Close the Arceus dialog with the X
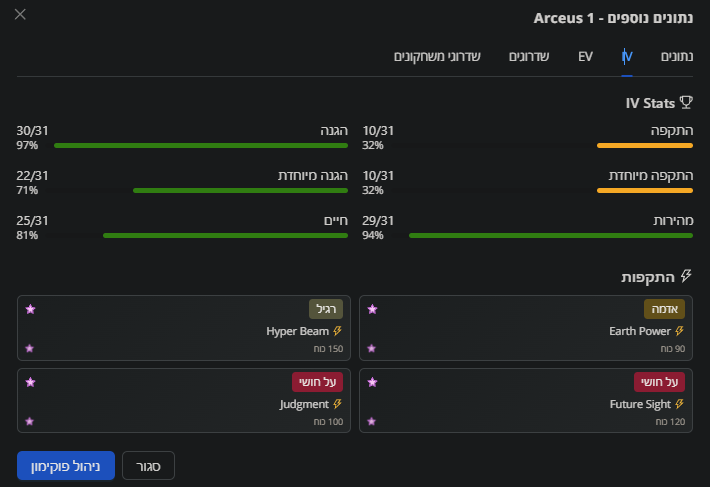This screenshot has width=710, height=487. tap(21, 15)
